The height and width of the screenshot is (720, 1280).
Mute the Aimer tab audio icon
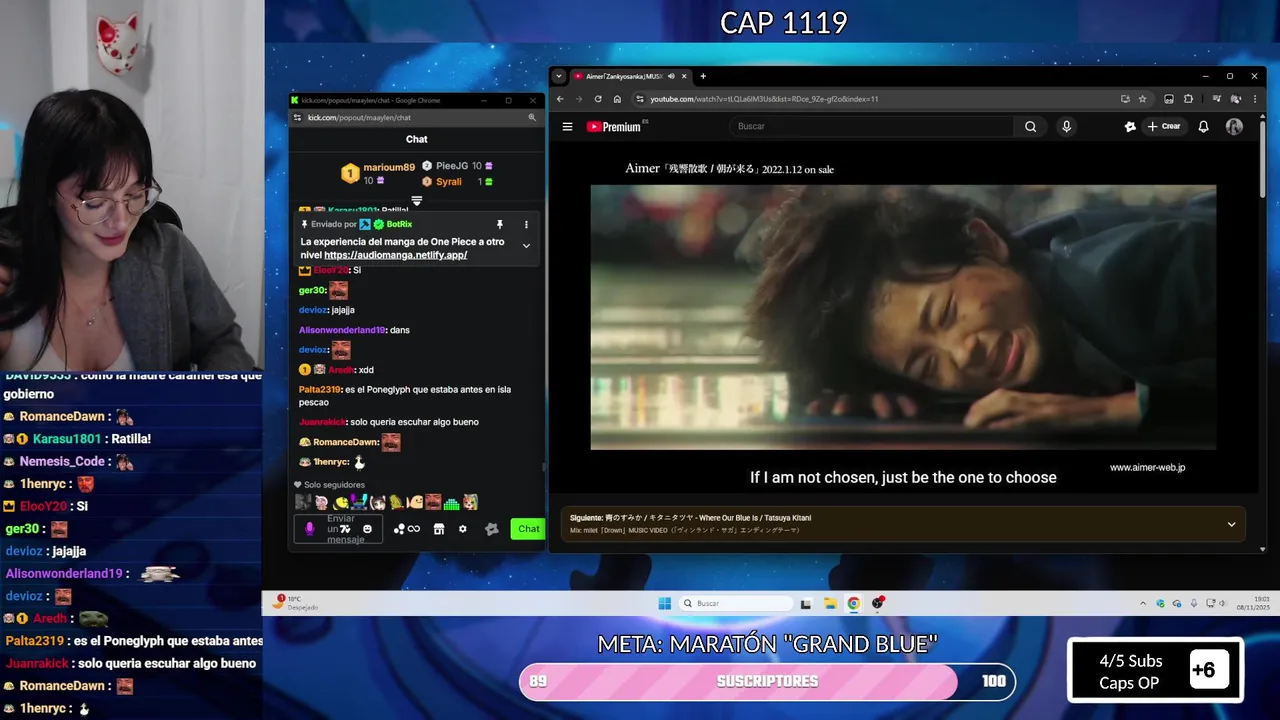coord(671,76)
